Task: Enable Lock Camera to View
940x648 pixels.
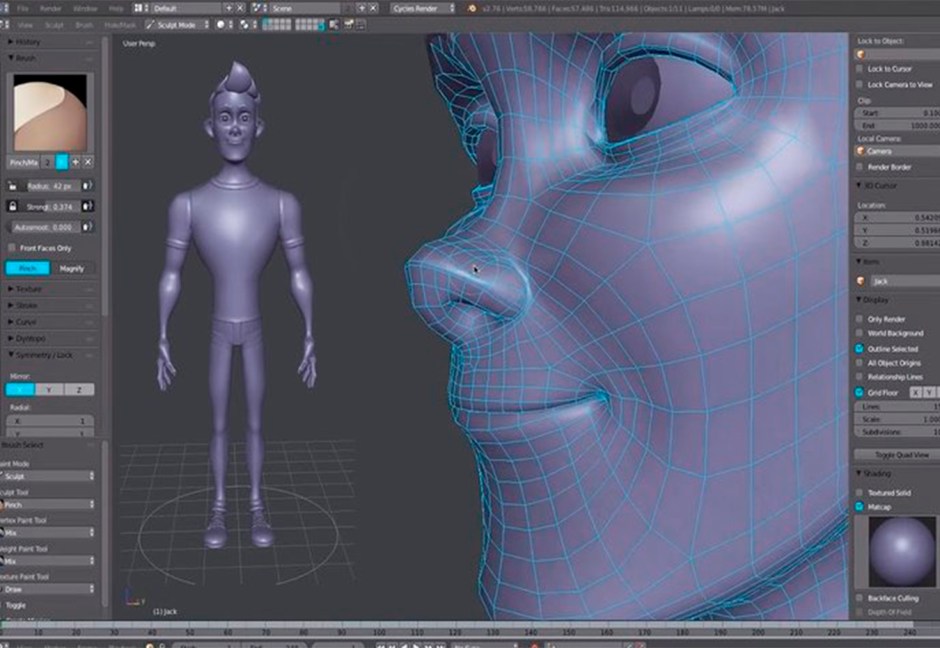Action: pos(860,84)
